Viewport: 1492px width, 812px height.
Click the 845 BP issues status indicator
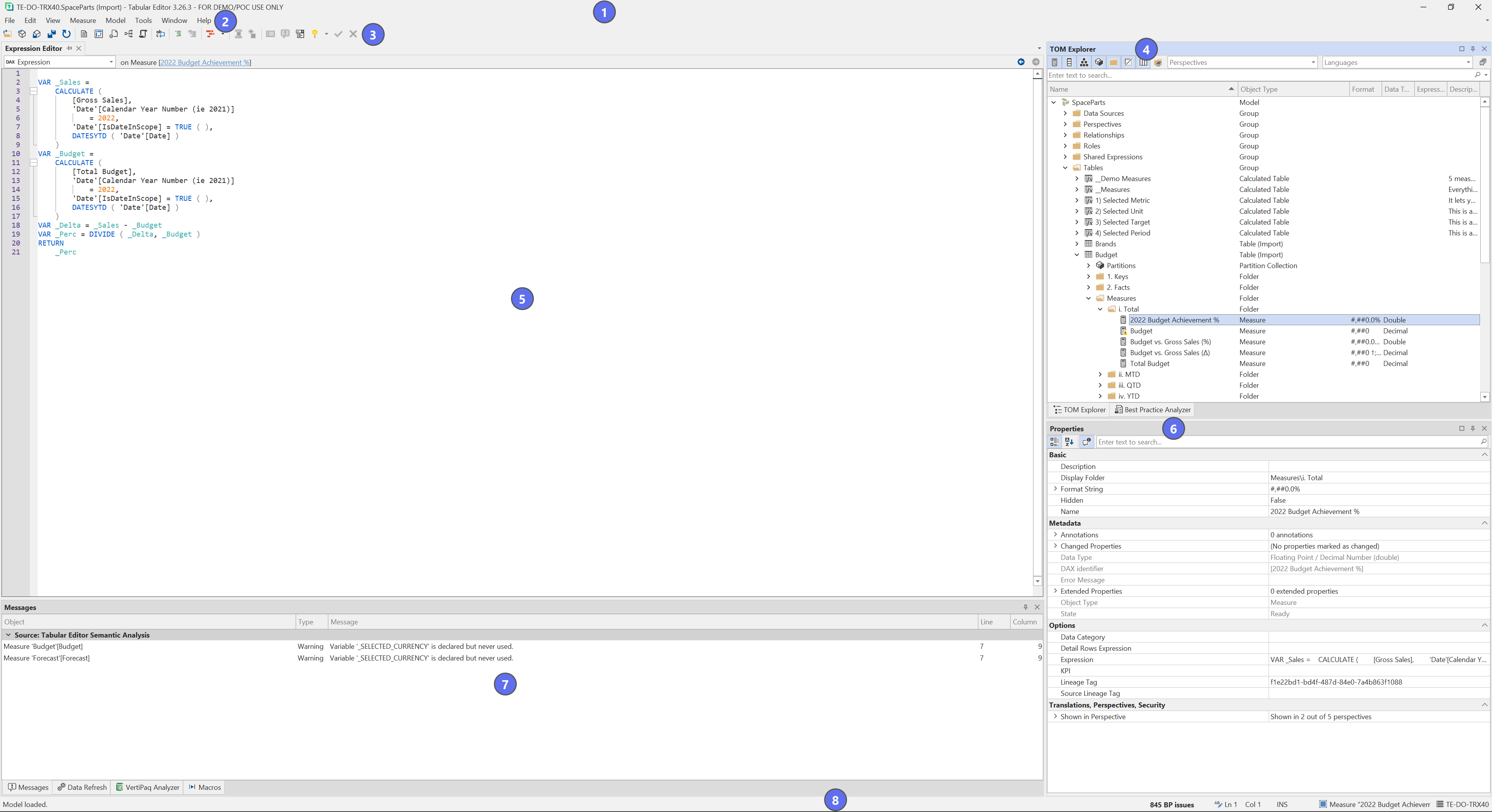[x=1172, y=805]
